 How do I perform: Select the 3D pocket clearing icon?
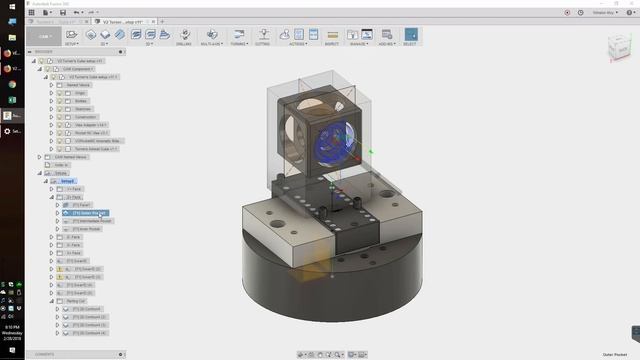(x=150, y=35)
